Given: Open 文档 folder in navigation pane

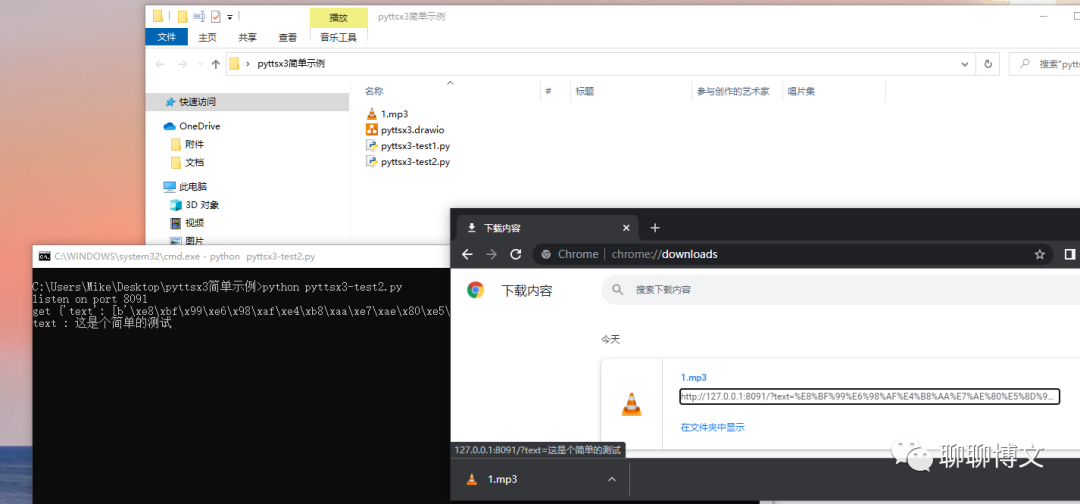Looking at the screenshot, I should (x=195, y=162).
